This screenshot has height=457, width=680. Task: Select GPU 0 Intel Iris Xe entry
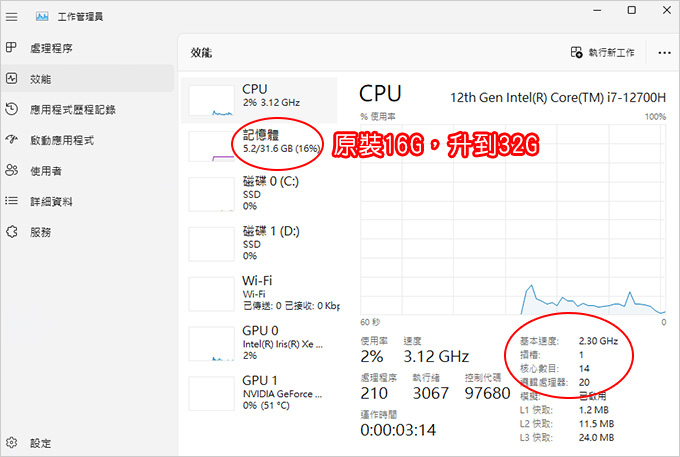tap(259, 343)
